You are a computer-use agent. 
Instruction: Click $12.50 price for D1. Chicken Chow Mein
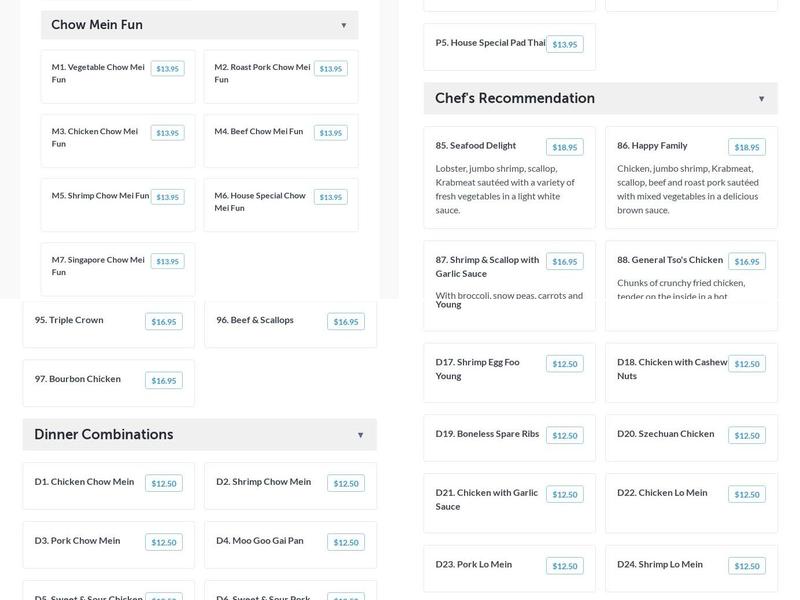tap(163, 484)
